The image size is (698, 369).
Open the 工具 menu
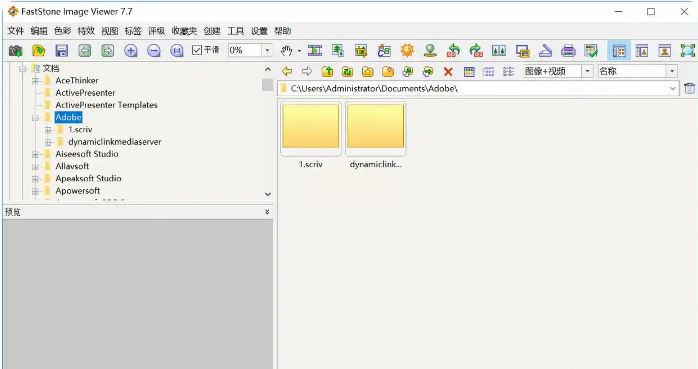coord(235,31)
